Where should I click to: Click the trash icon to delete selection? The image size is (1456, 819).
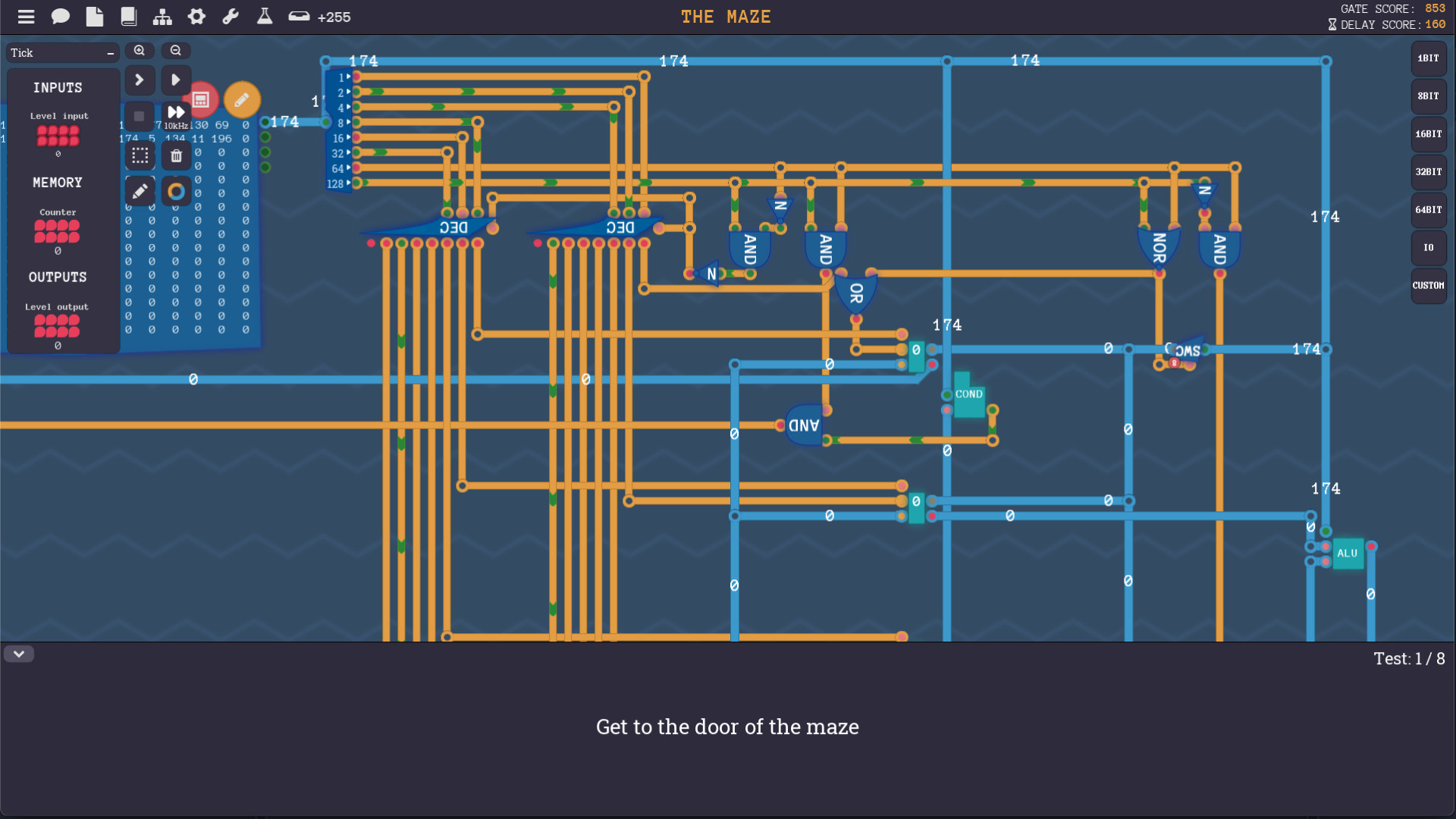point(176,155)
